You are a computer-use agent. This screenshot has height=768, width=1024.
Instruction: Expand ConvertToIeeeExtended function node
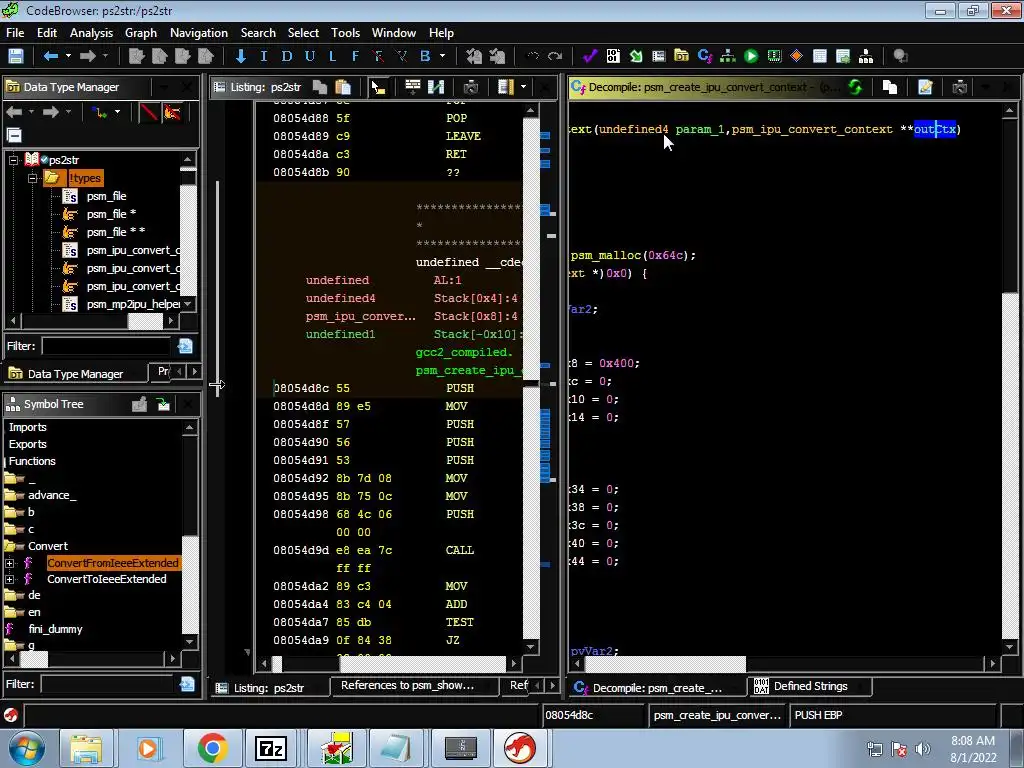pos(10,579)
